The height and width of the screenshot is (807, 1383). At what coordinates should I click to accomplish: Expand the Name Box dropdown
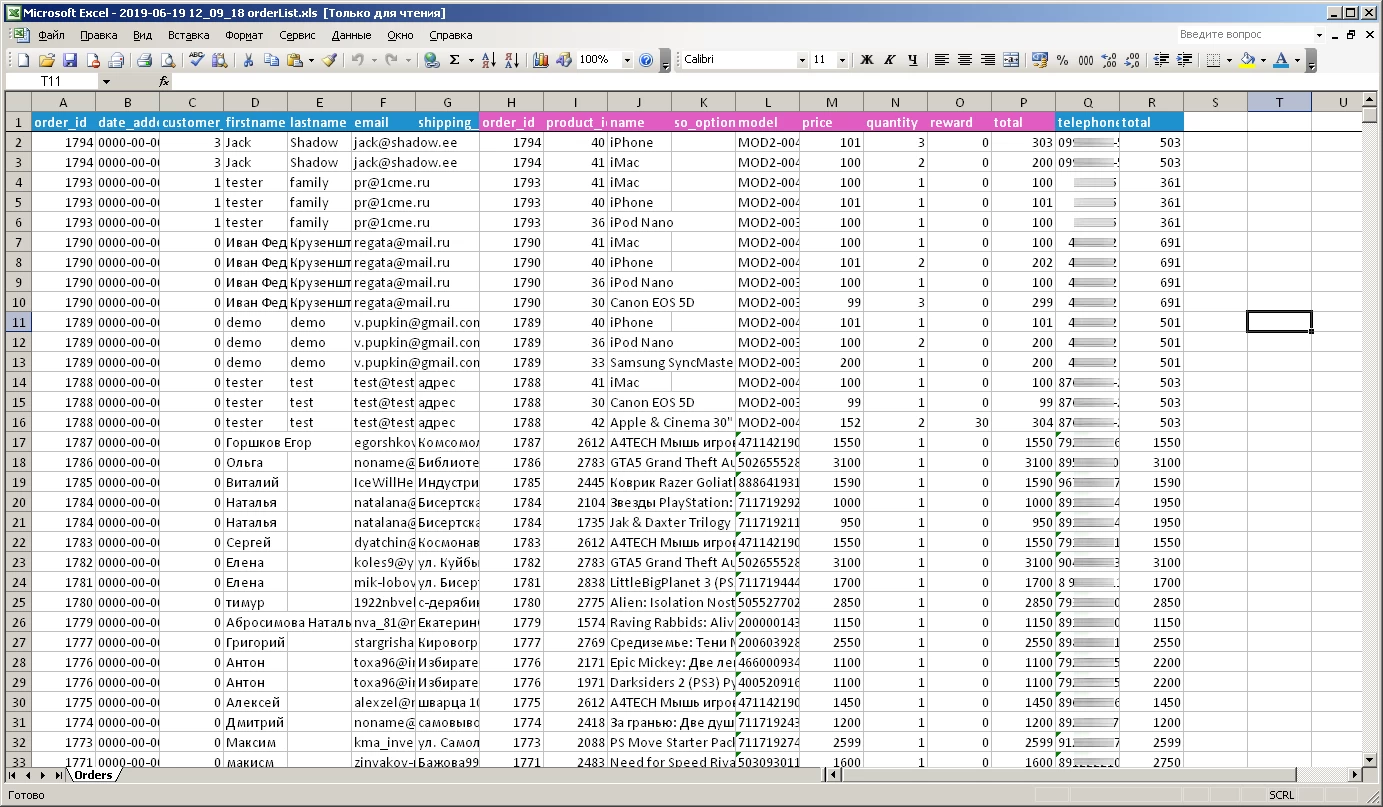(106, 81)
